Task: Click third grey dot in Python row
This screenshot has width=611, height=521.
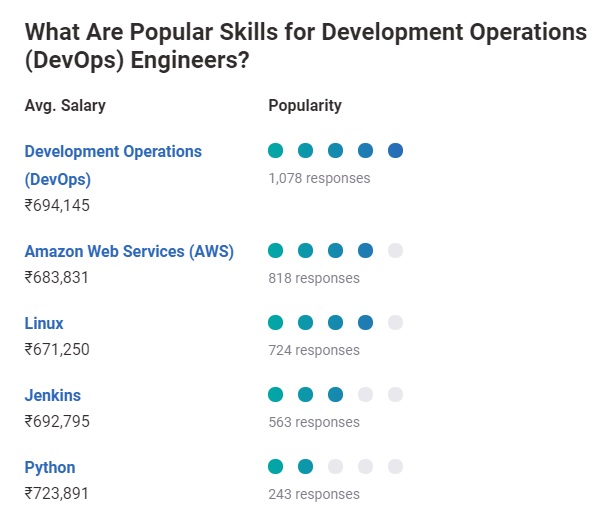Action: click(335, 467)
